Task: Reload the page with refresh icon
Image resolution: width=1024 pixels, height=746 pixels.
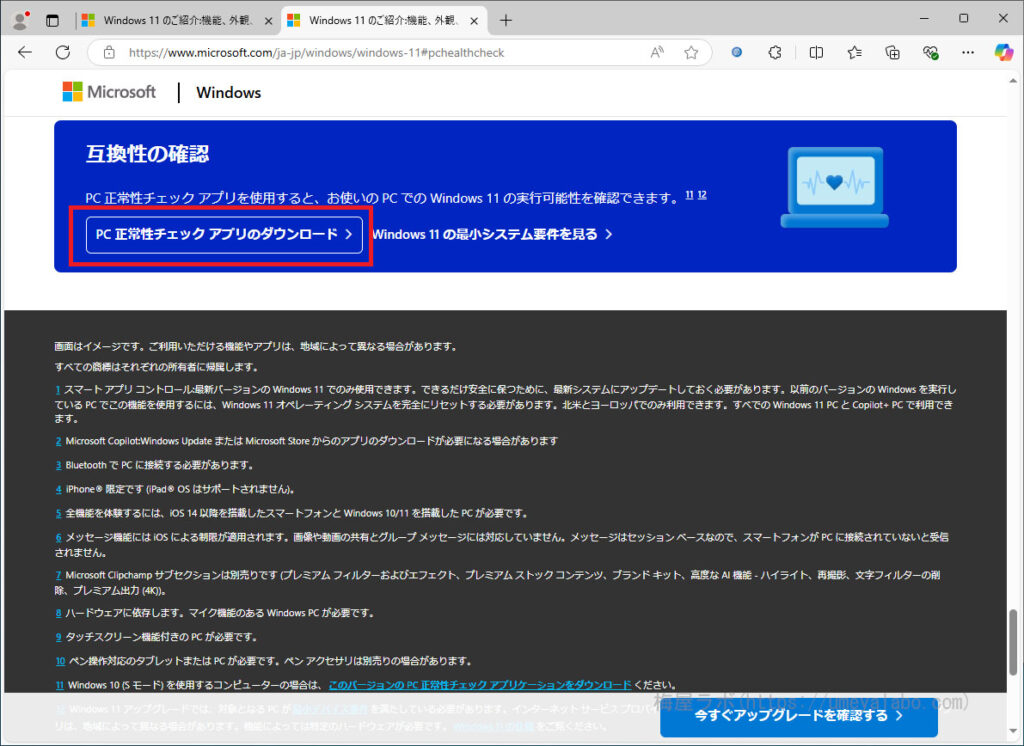Action: point(63,52)
